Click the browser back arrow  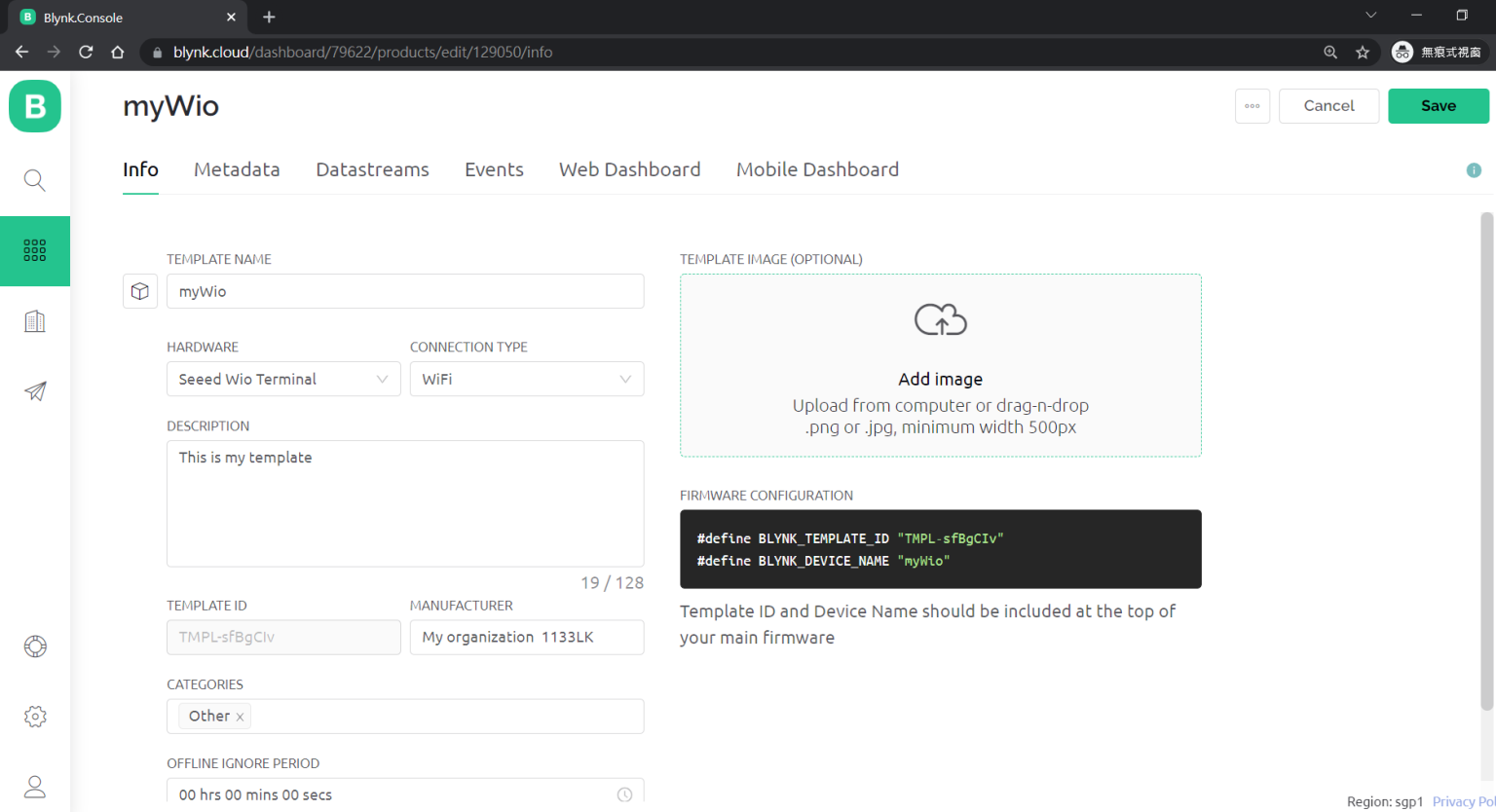click(21, 52)
